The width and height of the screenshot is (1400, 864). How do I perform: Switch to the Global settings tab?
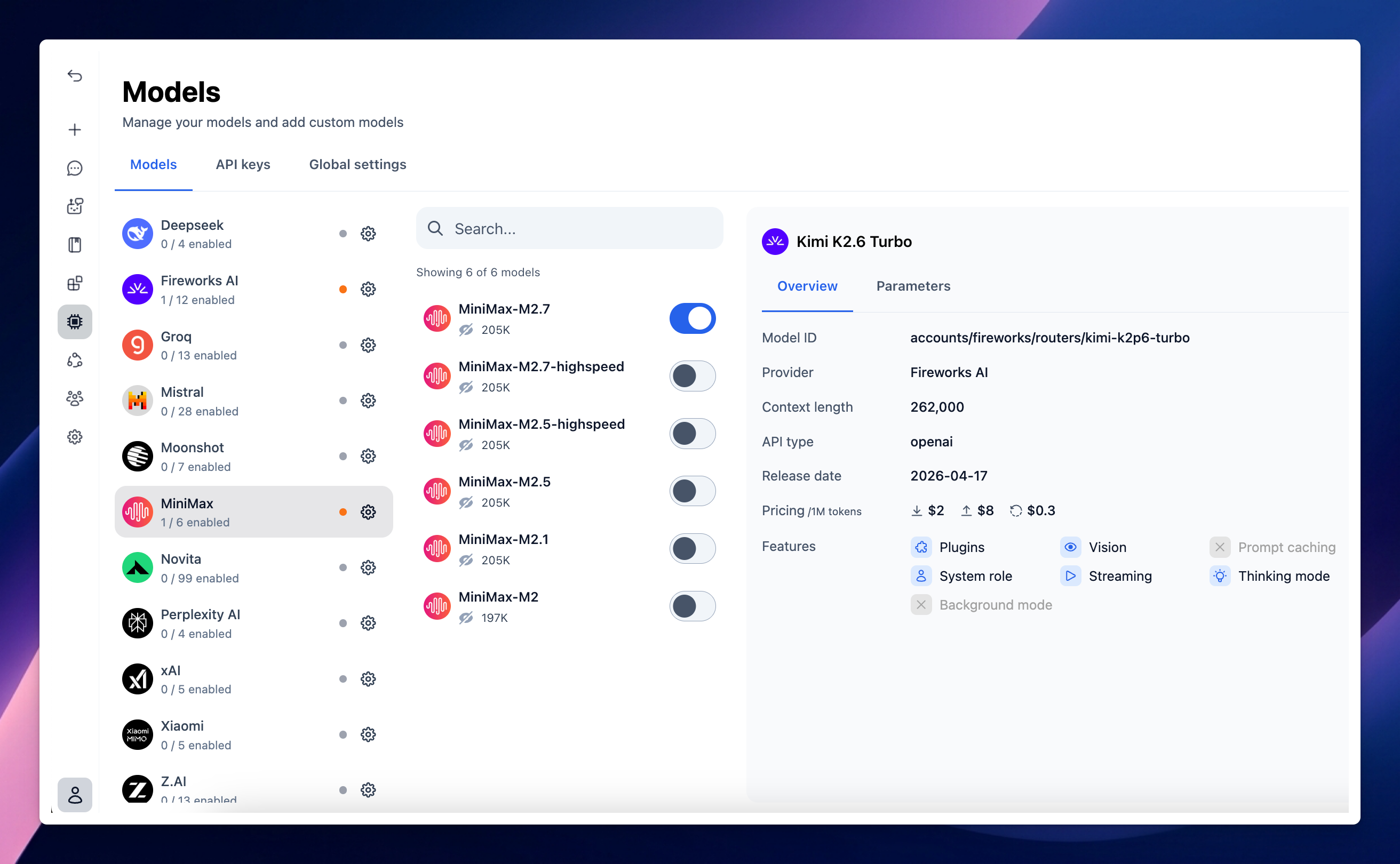(358, 165)
